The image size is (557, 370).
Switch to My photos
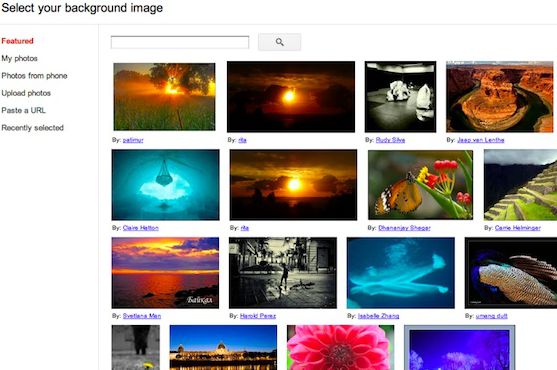tap(20, 58)
